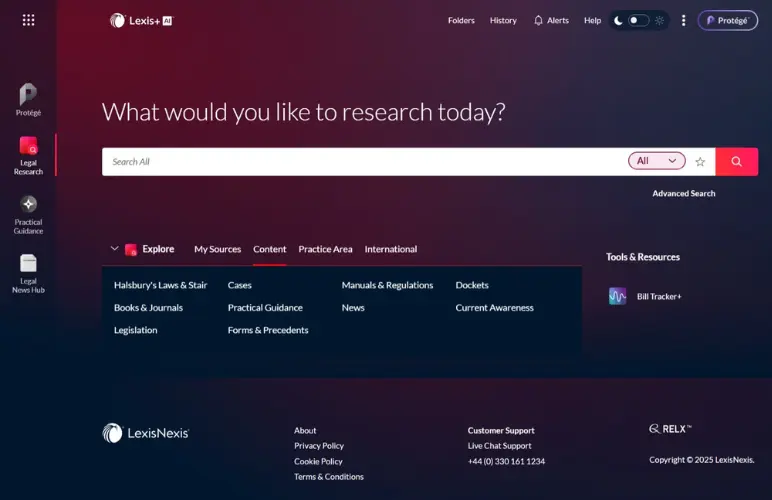Viewport: 772px width, 500px height.
Task: Open Alerts bell in the top bar
Action: click(551, 20)
